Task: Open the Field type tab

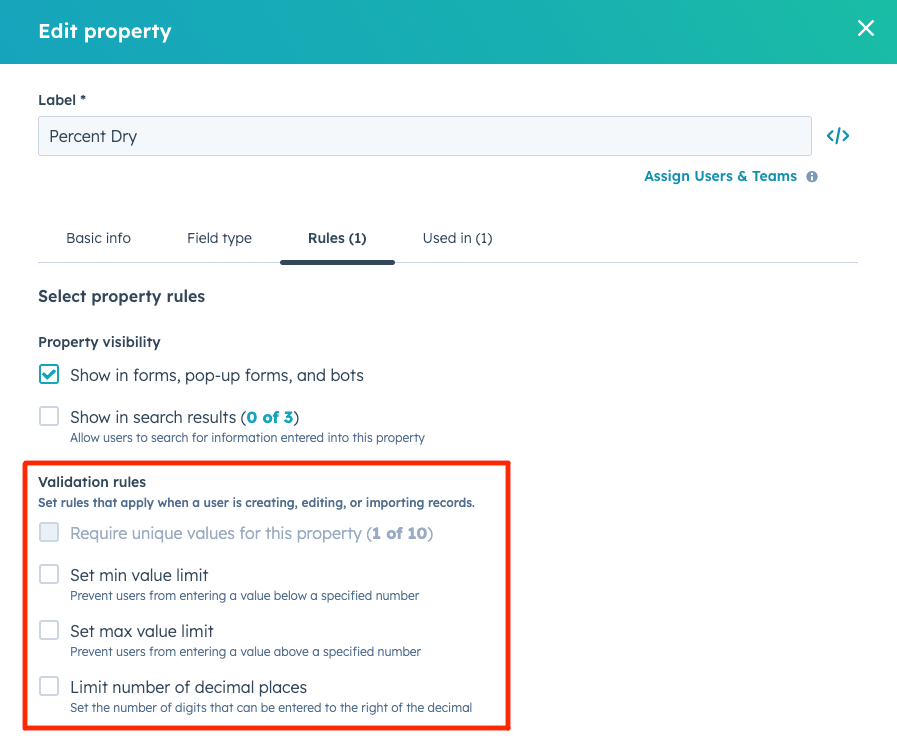Action: [x=219, y=238]
